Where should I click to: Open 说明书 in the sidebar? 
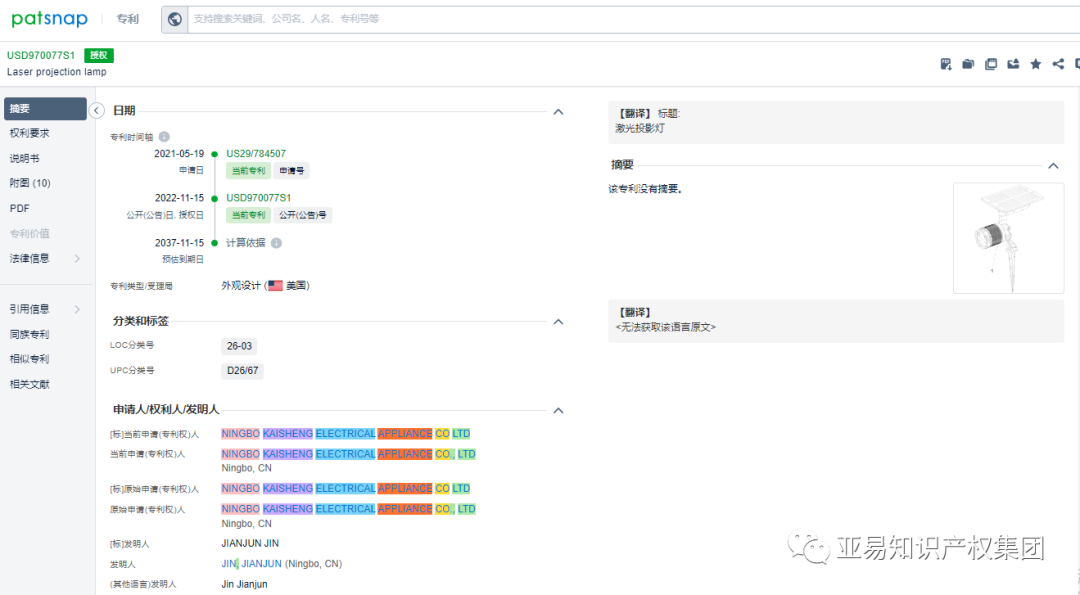25,158
